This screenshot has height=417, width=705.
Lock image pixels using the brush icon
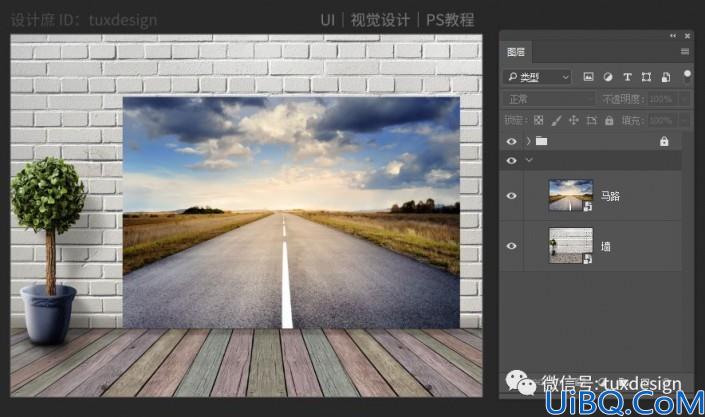(x=556, y=120)
